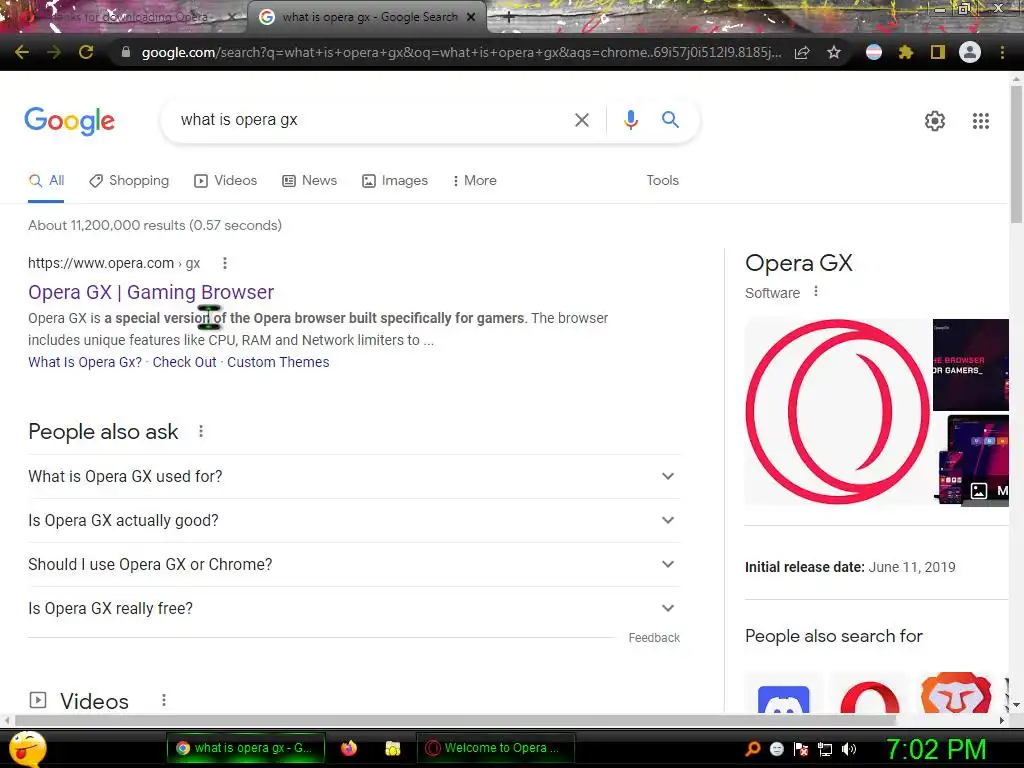Switch to Welcome to Opera taskbar window
This screenshot has width=1024, height=768.
(x=496, y=748)
